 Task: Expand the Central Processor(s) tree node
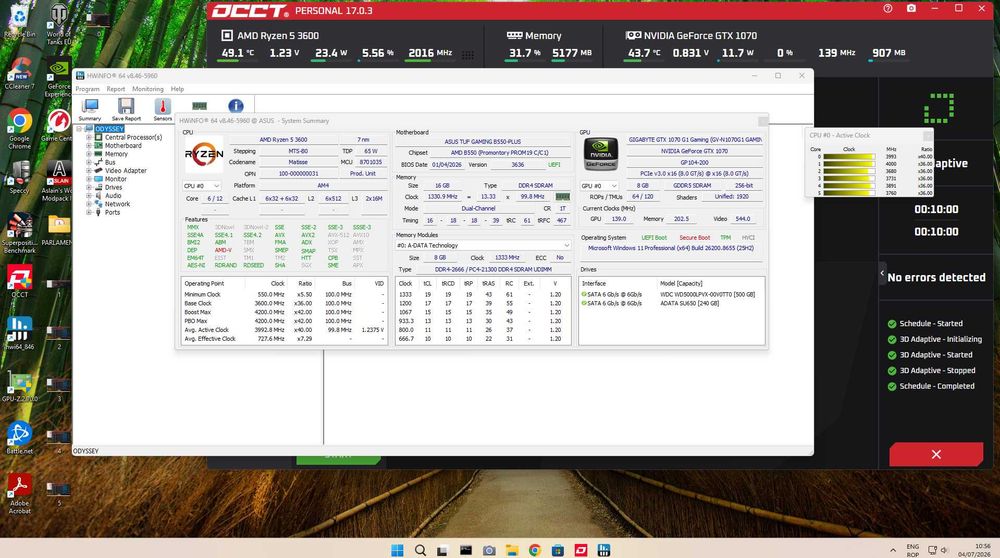(x=89, y=137)
